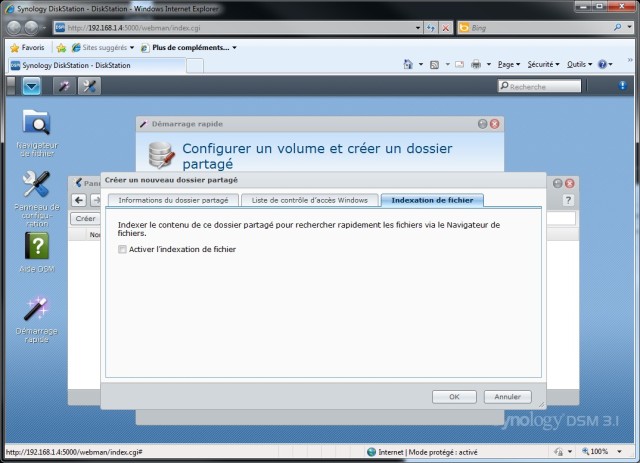The image size is (640, 463).
Task: Expand the Home icon dropdown arrow
Action: click(x=420, y=65)
